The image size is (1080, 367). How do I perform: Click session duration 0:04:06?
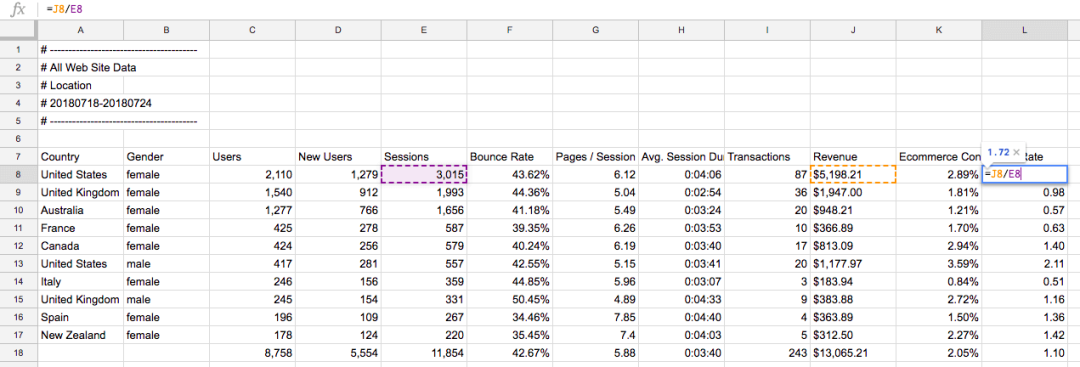tap(681, 175)
